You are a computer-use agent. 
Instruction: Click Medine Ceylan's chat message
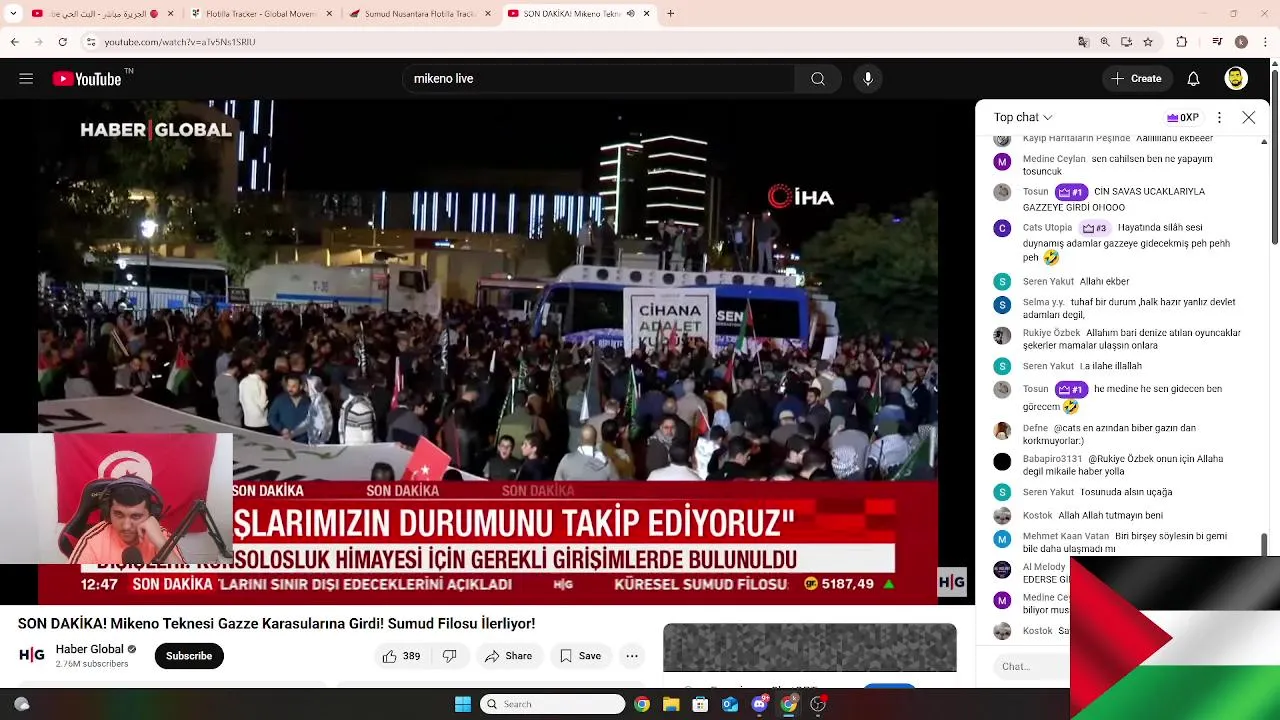click(x=1118, y=165)
